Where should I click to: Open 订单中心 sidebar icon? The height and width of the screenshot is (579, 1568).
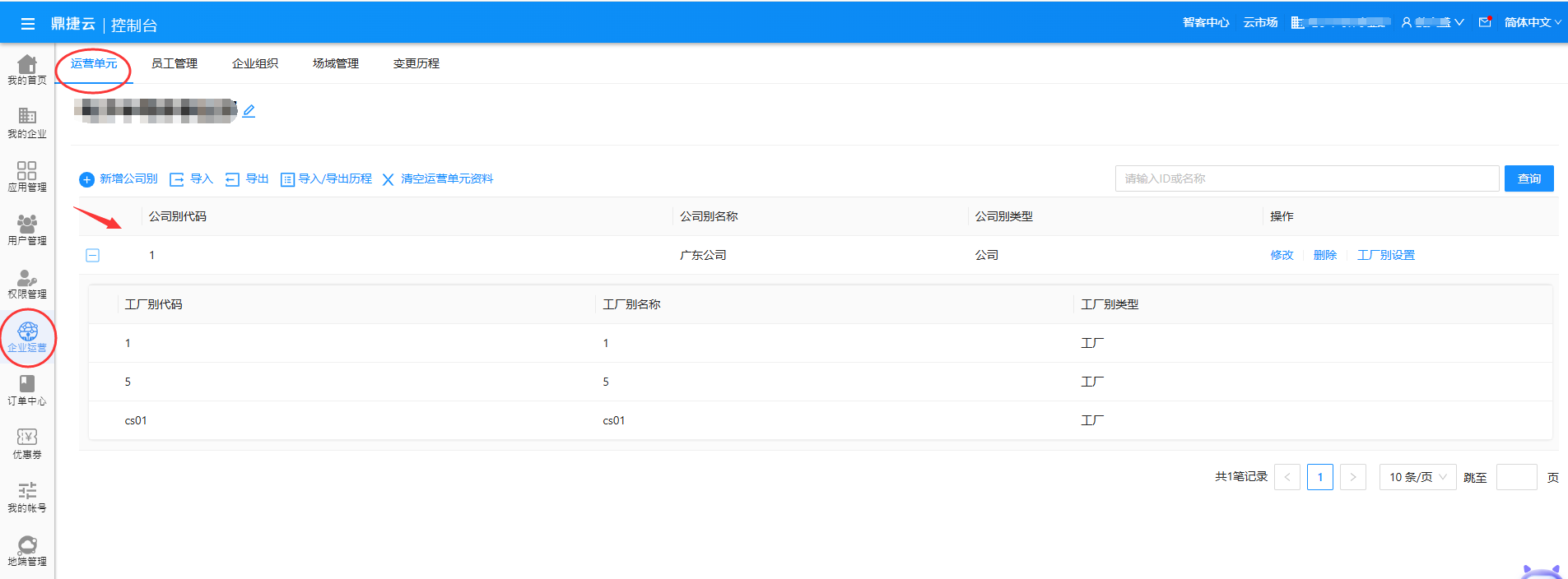pos(27,390)
